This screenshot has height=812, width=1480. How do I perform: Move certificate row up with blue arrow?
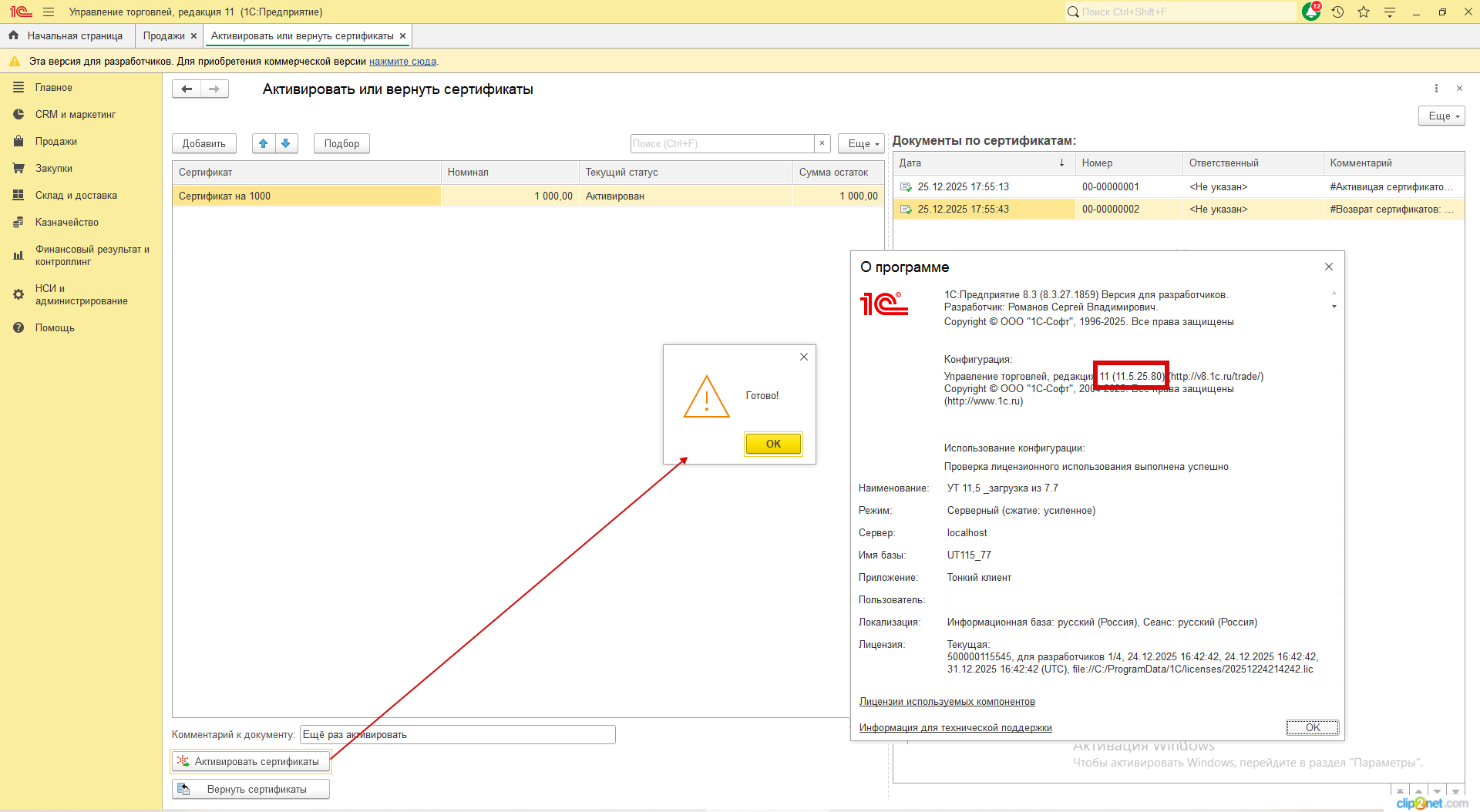pyautogui.click(x=264, y=143)
